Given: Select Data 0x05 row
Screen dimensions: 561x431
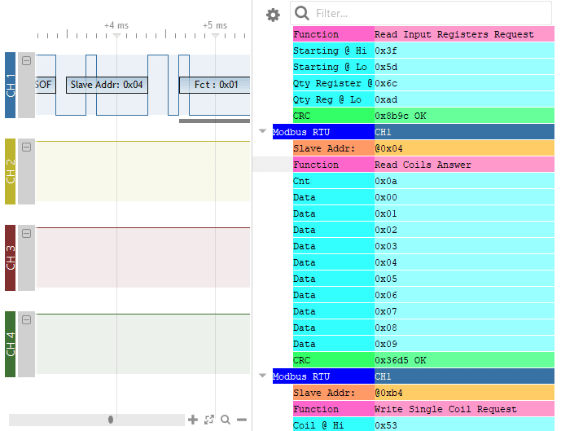Looking at the screenshot, I should click(424, 279).
